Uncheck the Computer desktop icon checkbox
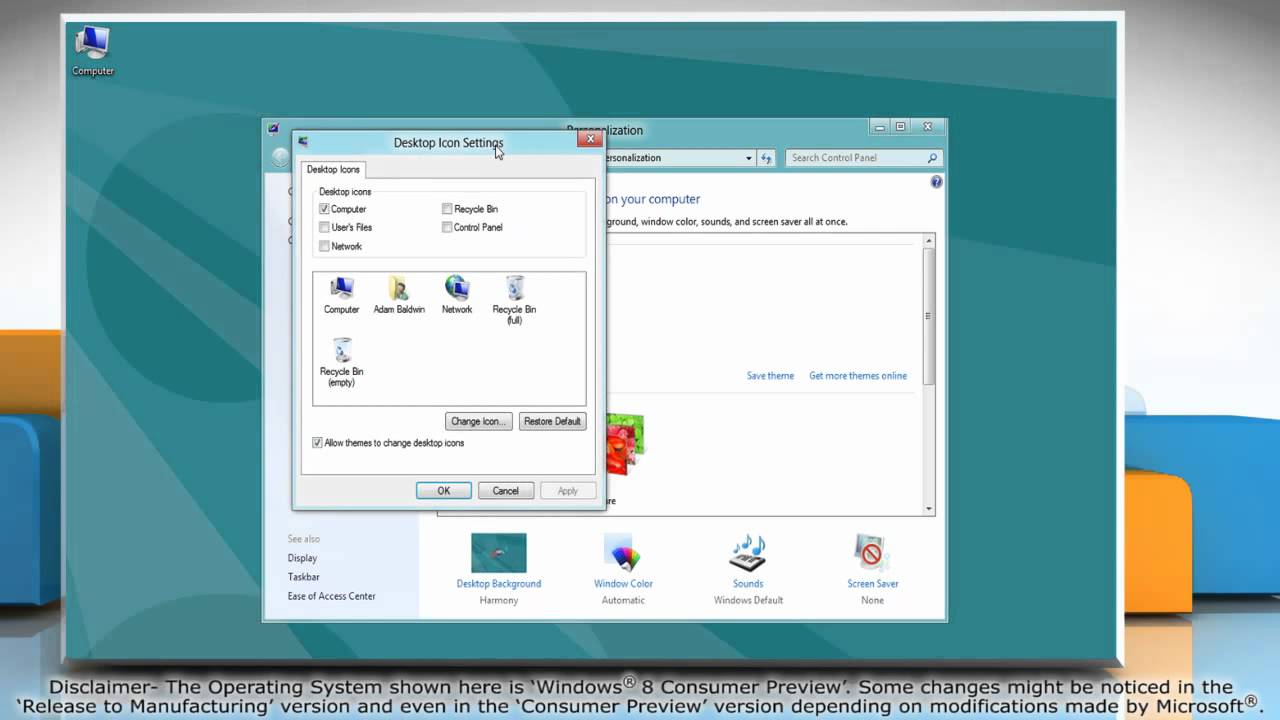This screenshot has height=720, width=1280. [324, 209]
